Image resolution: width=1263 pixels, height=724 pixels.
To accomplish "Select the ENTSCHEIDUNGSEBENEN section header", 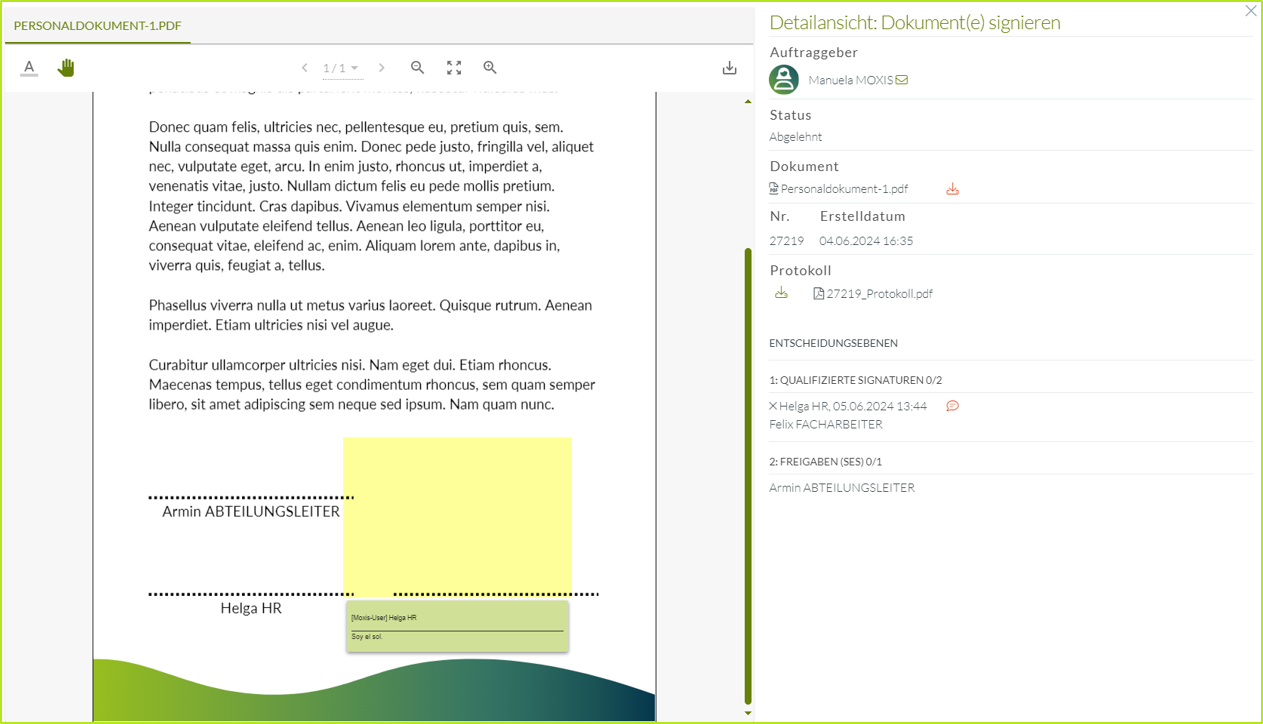I will tap(834, 342).
